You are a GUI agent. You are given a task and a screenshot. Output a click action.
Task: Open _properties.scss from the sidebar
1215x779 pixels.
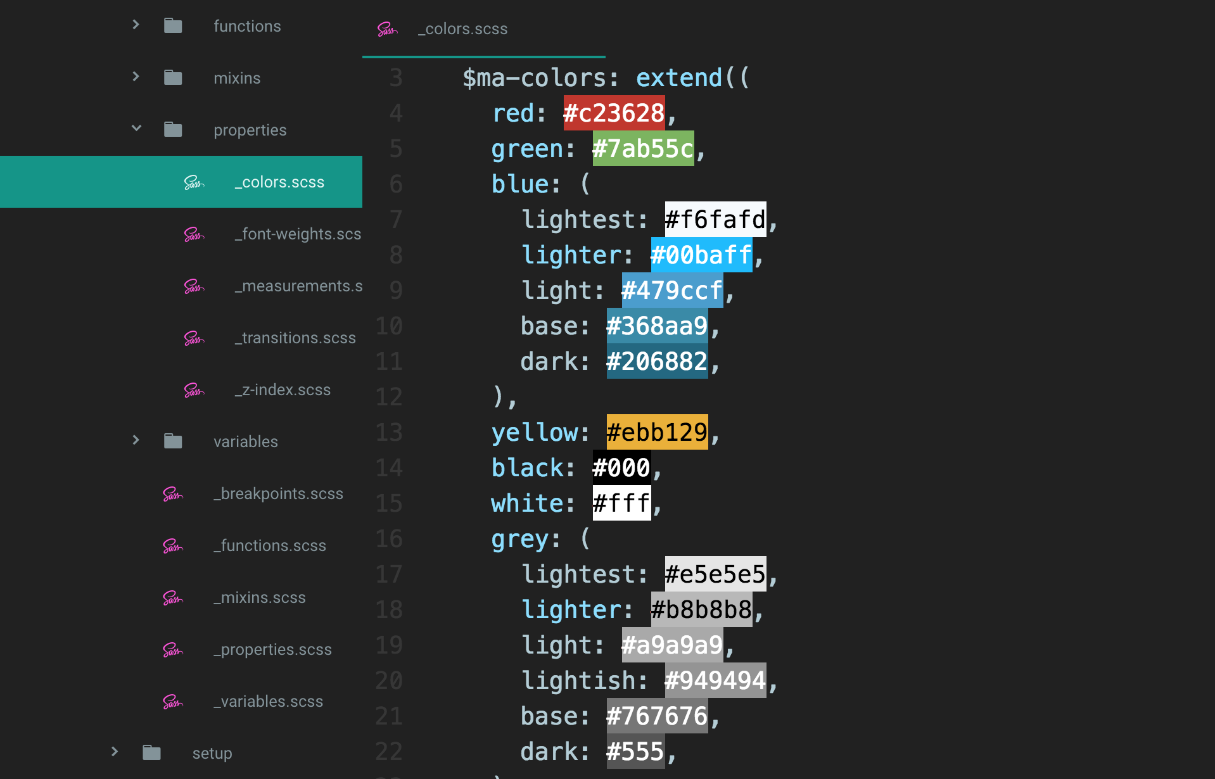tap(271, 649)
